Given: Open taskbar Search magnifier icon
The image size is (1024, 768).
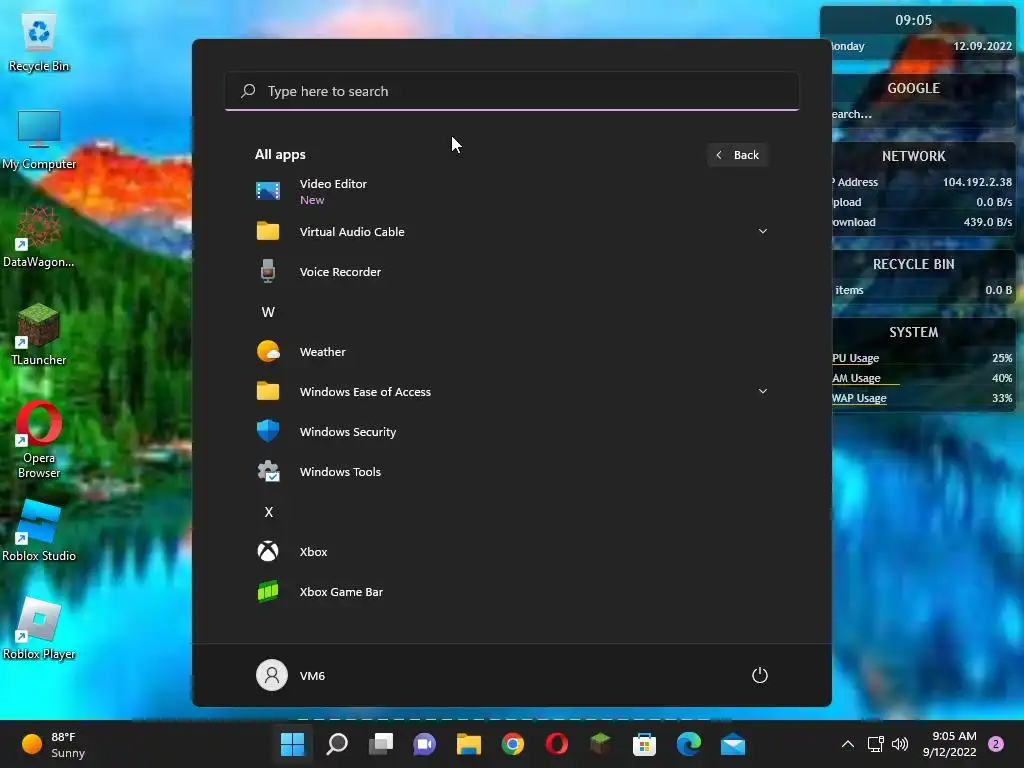Looking at the screenshot, I should (x=336, y=744).
